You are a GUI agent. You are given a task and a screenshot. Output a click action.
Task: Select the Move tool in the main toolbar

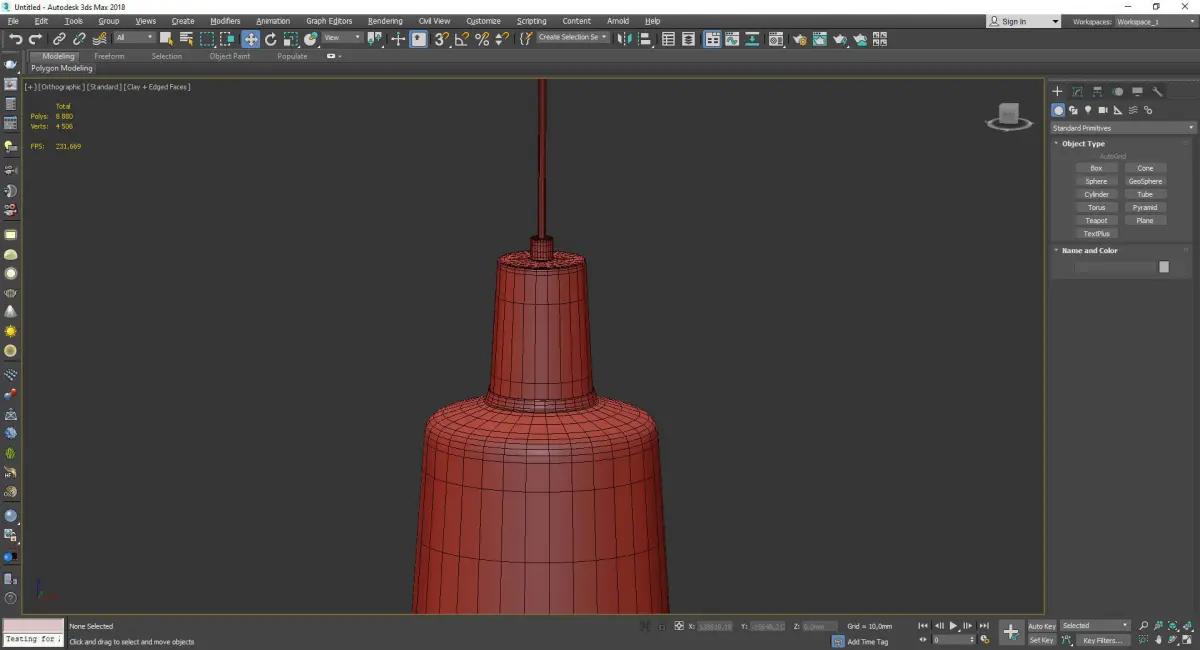pos(250,39)
